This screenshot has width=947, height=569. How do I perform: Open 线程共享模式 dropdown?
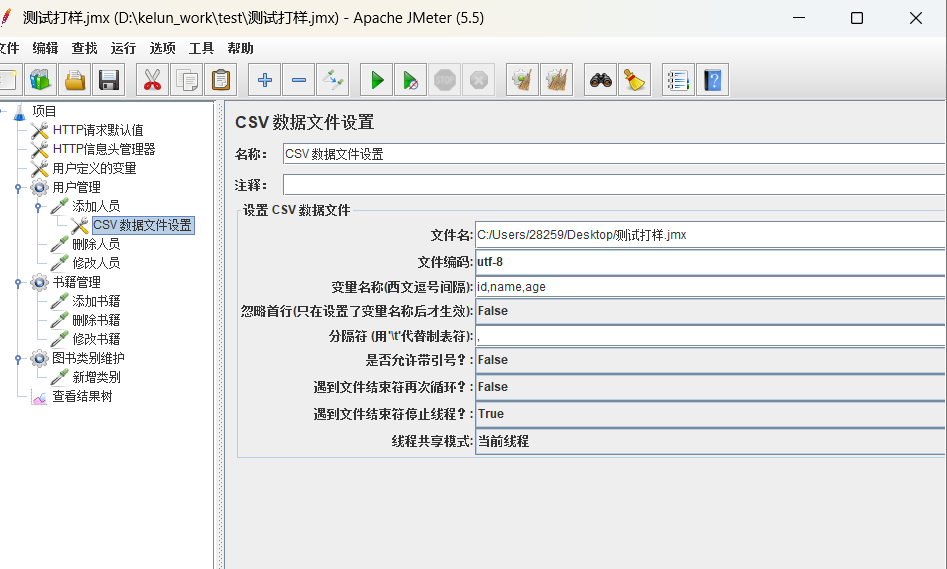pos(711,442)
